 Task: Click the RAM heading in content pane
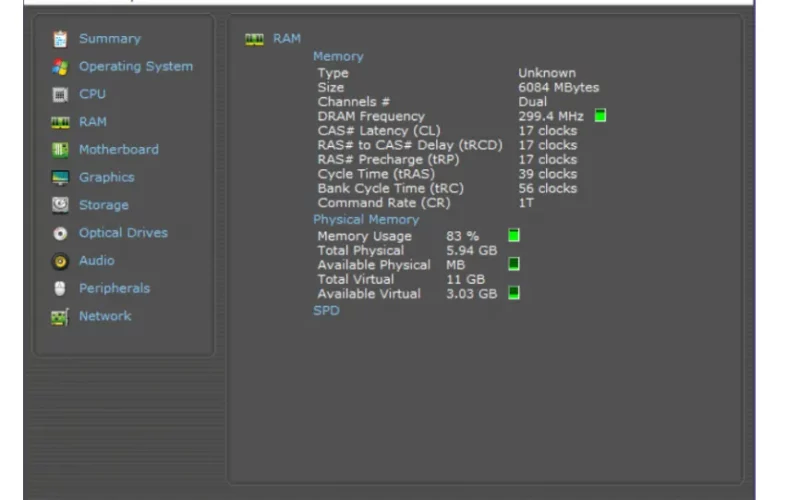287,39
